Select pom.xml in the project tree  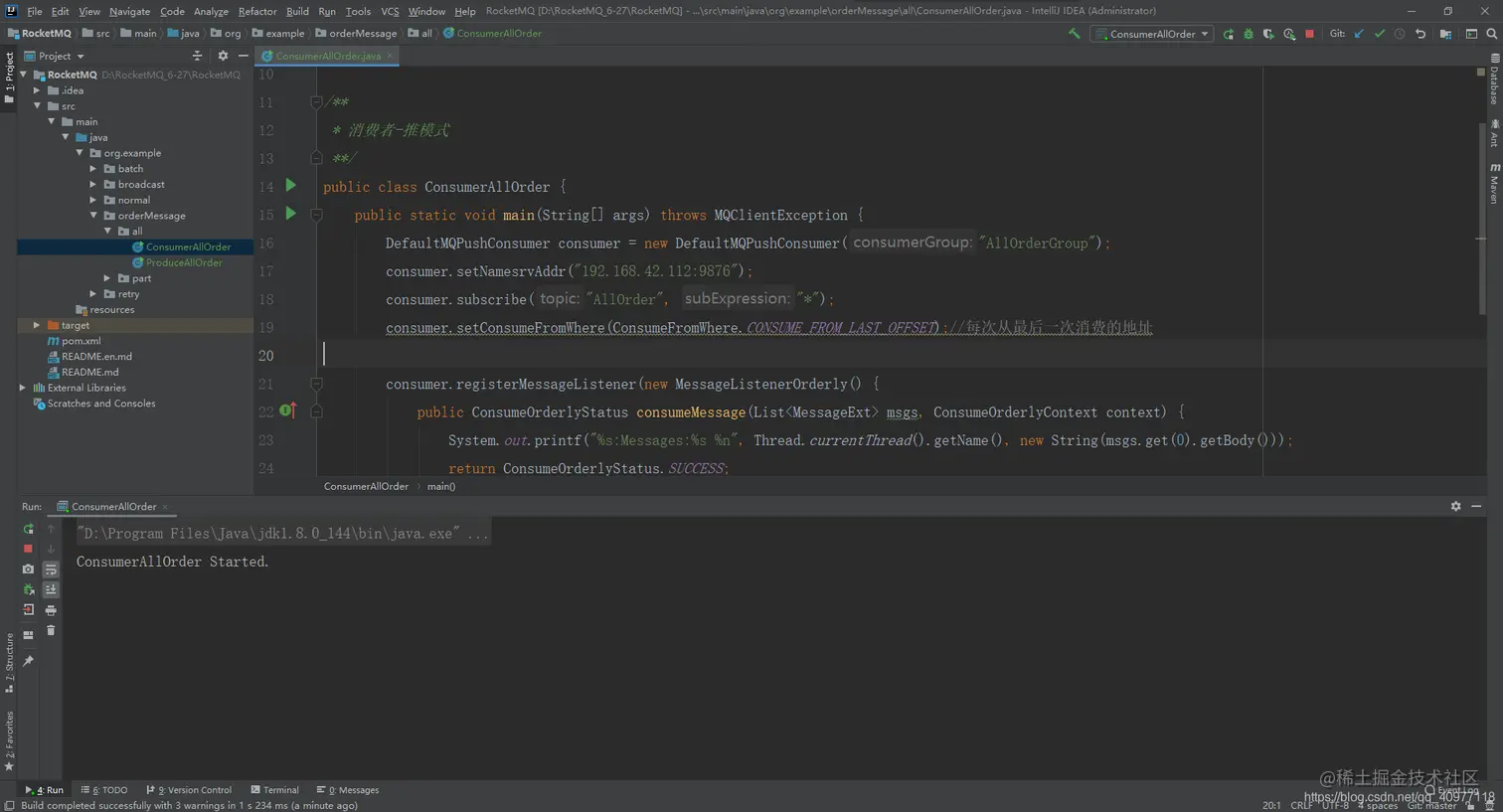click(81, 341)
